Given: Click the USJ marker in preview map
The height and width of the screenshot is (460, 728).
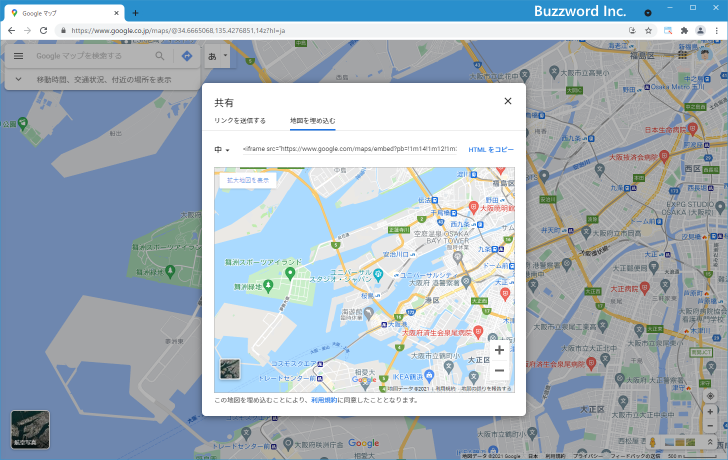Looking at the screenshot, I should 378,275.
